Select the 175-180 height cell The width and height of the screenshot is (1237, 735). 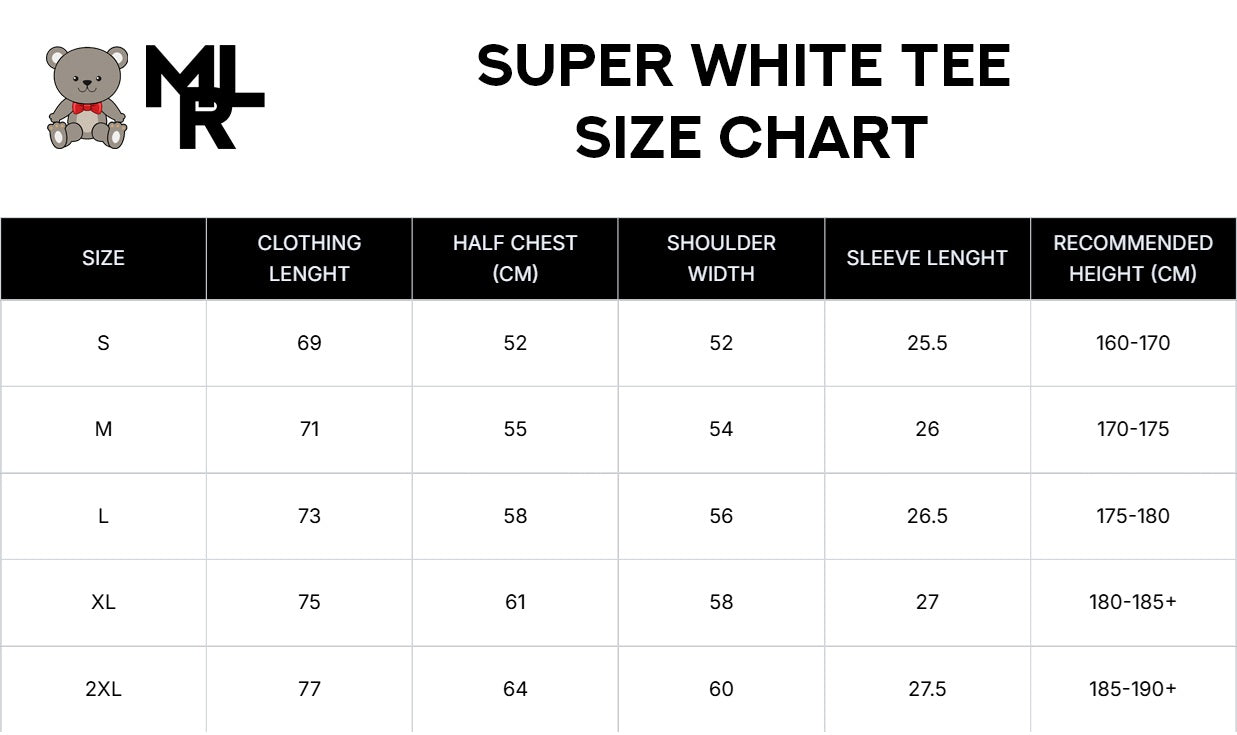1133,516
